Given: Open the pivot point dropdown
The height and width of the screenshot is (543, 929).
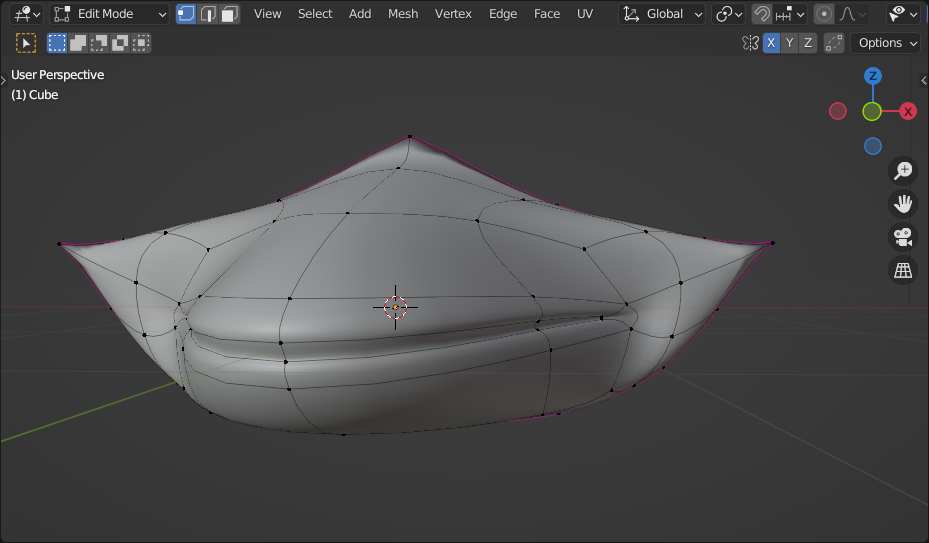Looking at the screenshot, I should pos(728,14).
